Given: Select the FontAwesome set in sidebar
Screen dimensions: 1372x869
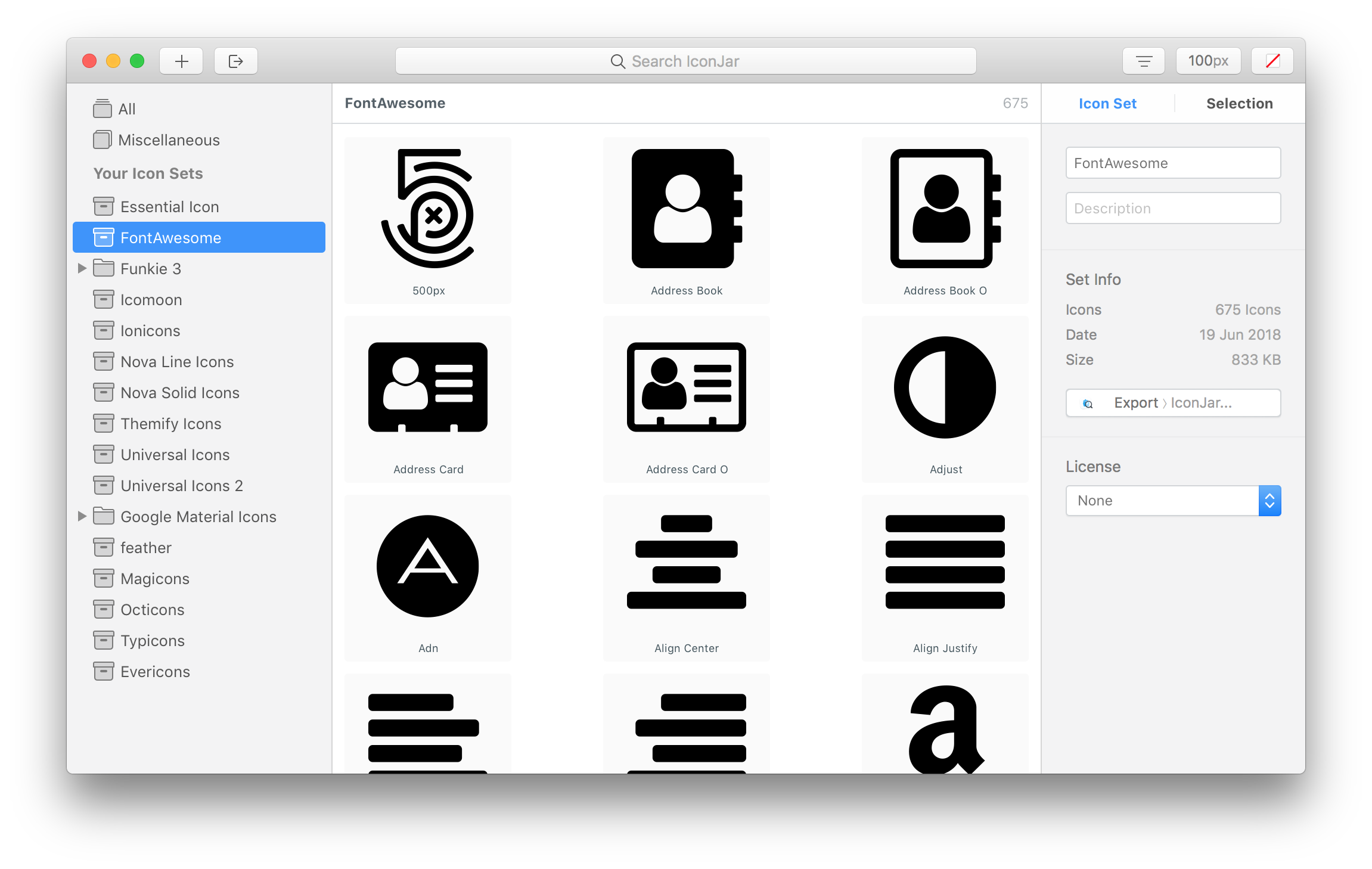Looking at the screenshot, I should (x=199, y=238).
